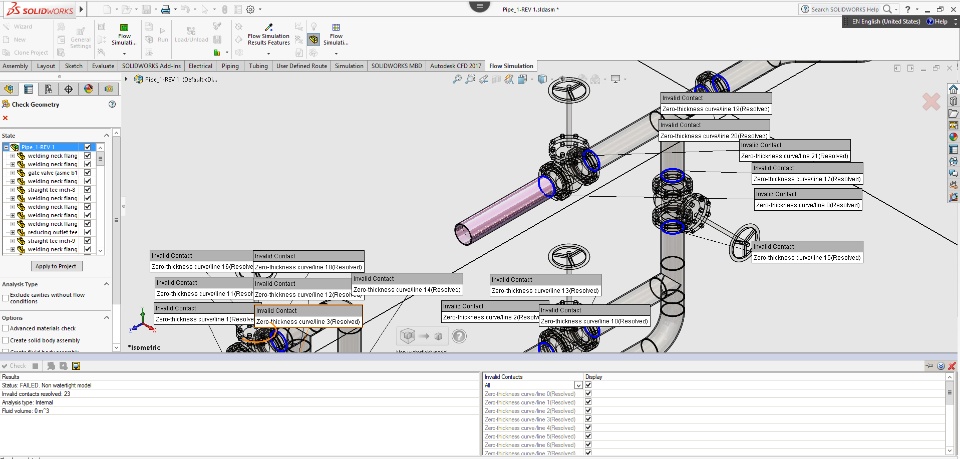
Task: Click the Save icon in the top toolbar
Action: (146, 9)
